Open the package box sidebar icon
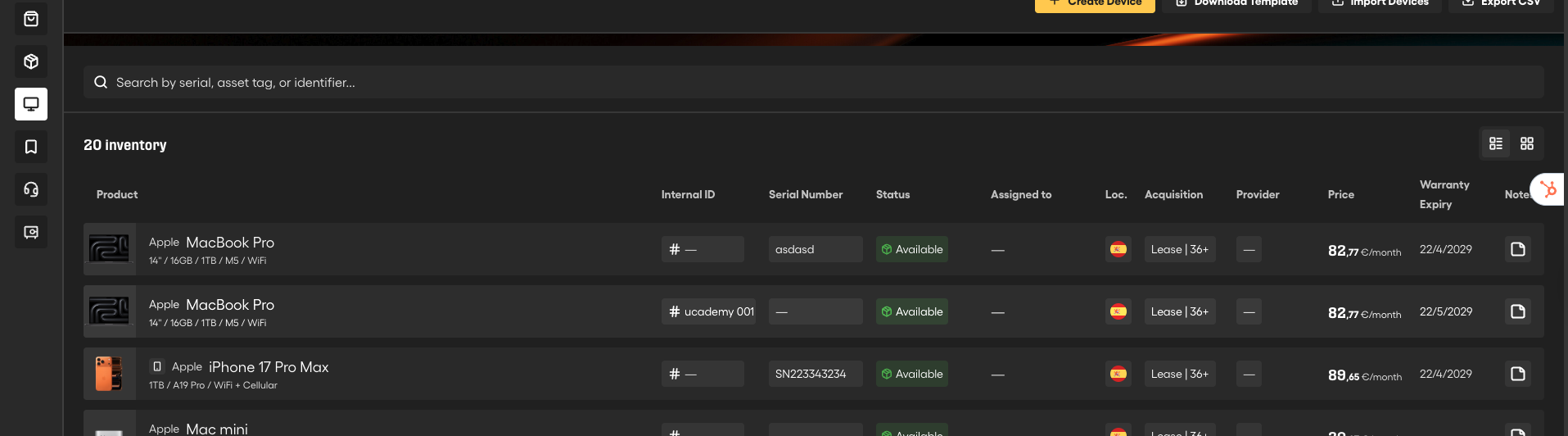The image size is (1568, 436). [31, 61]
